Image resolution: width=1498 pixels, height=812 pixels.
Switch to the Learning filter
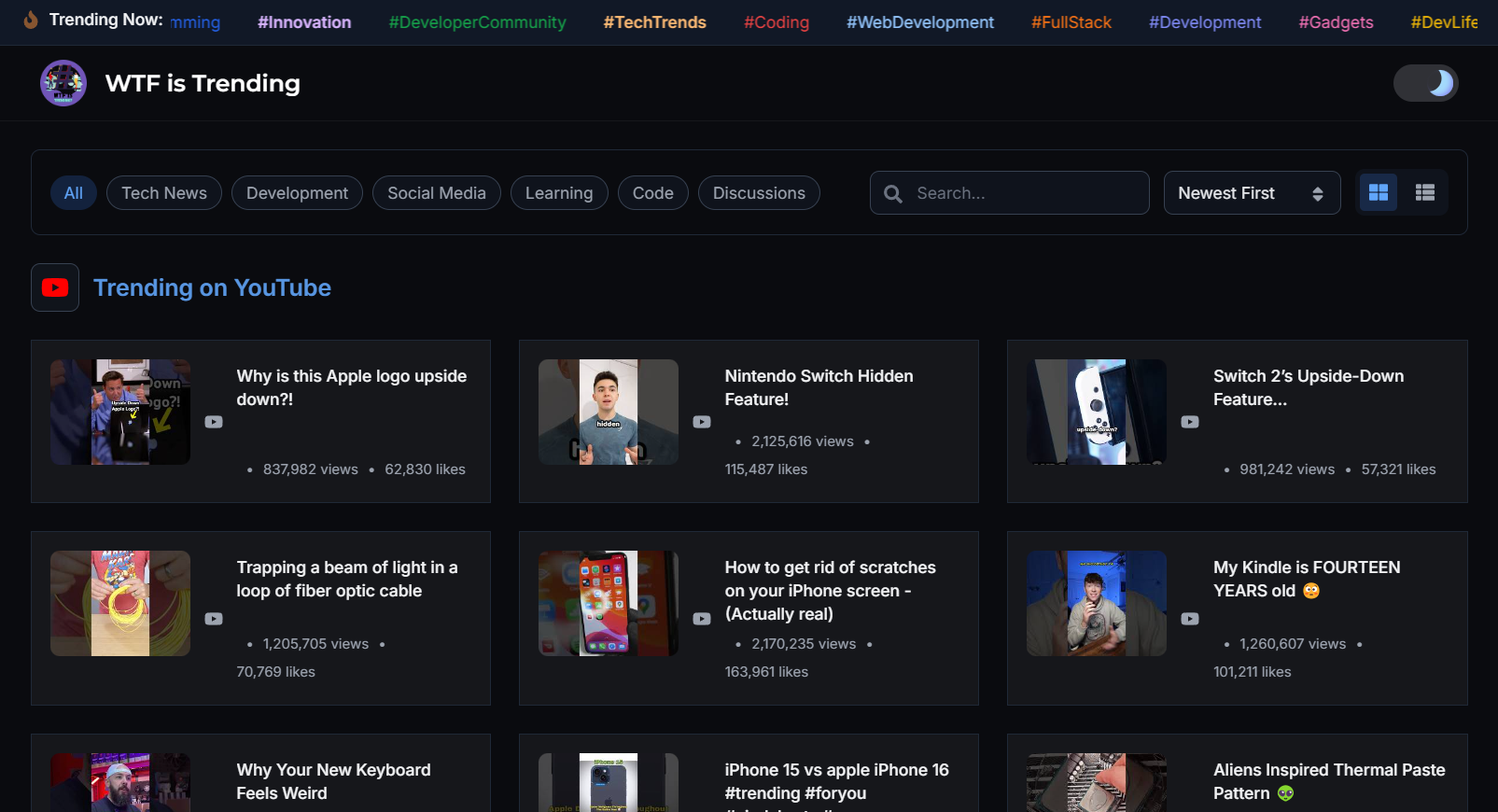coord(559,193)
